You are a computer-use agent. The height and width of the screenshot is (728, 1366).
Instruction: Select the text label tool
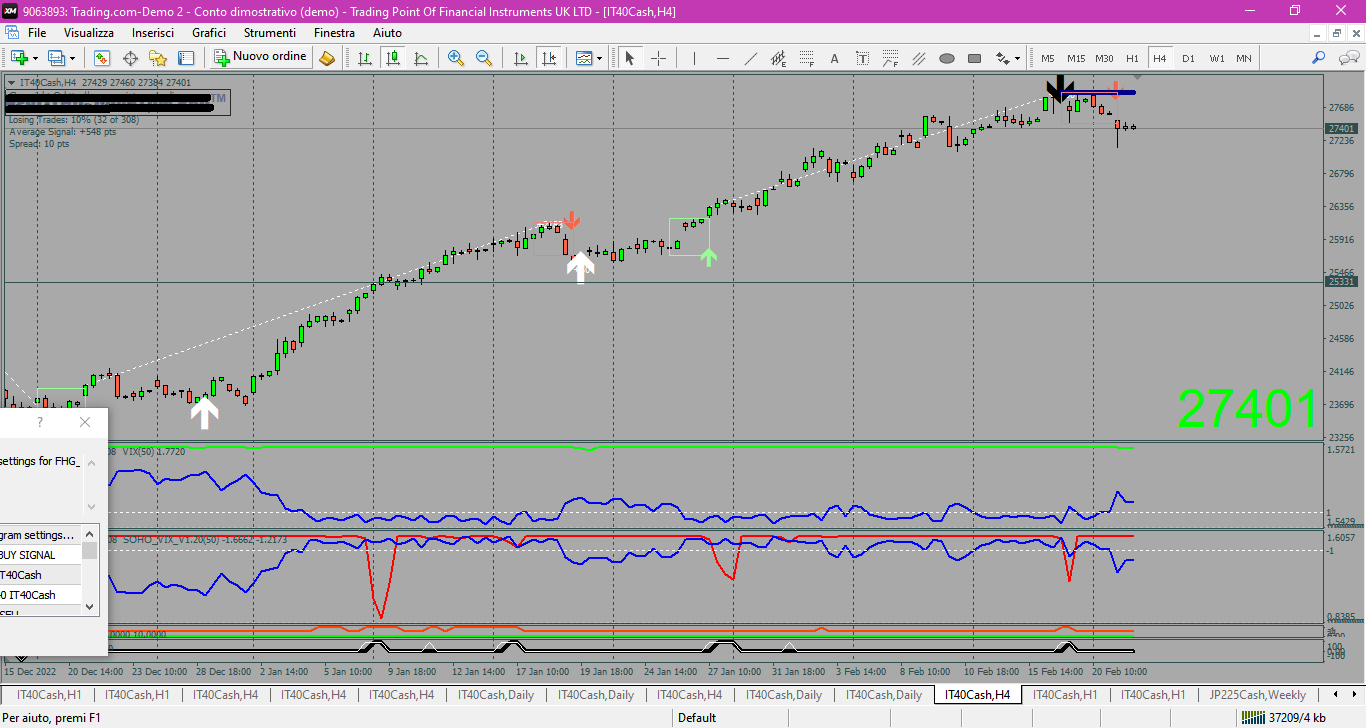(862, 58)
